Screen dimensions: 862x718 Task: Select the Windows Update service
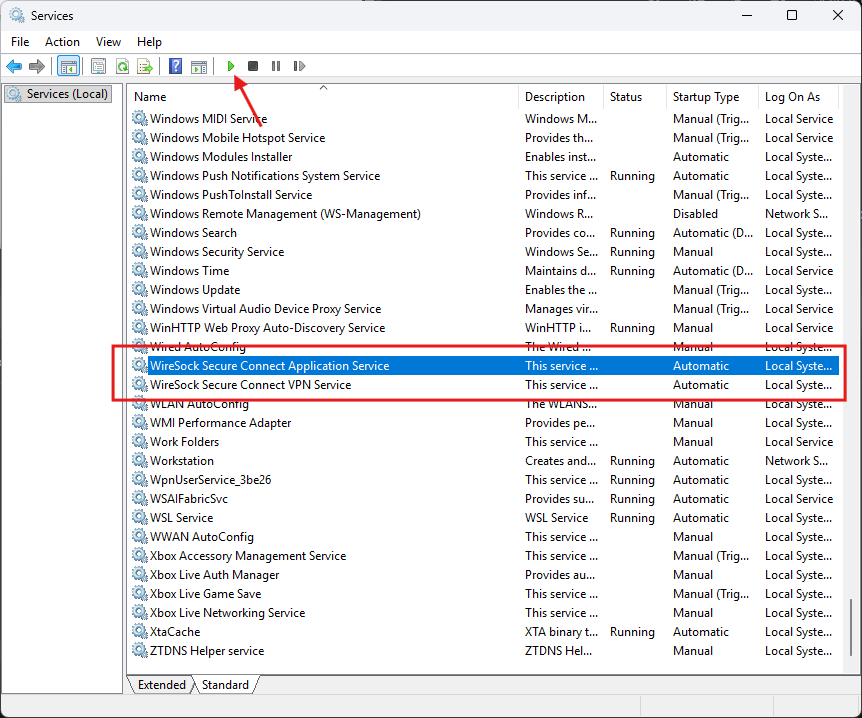tap(195, 289)
